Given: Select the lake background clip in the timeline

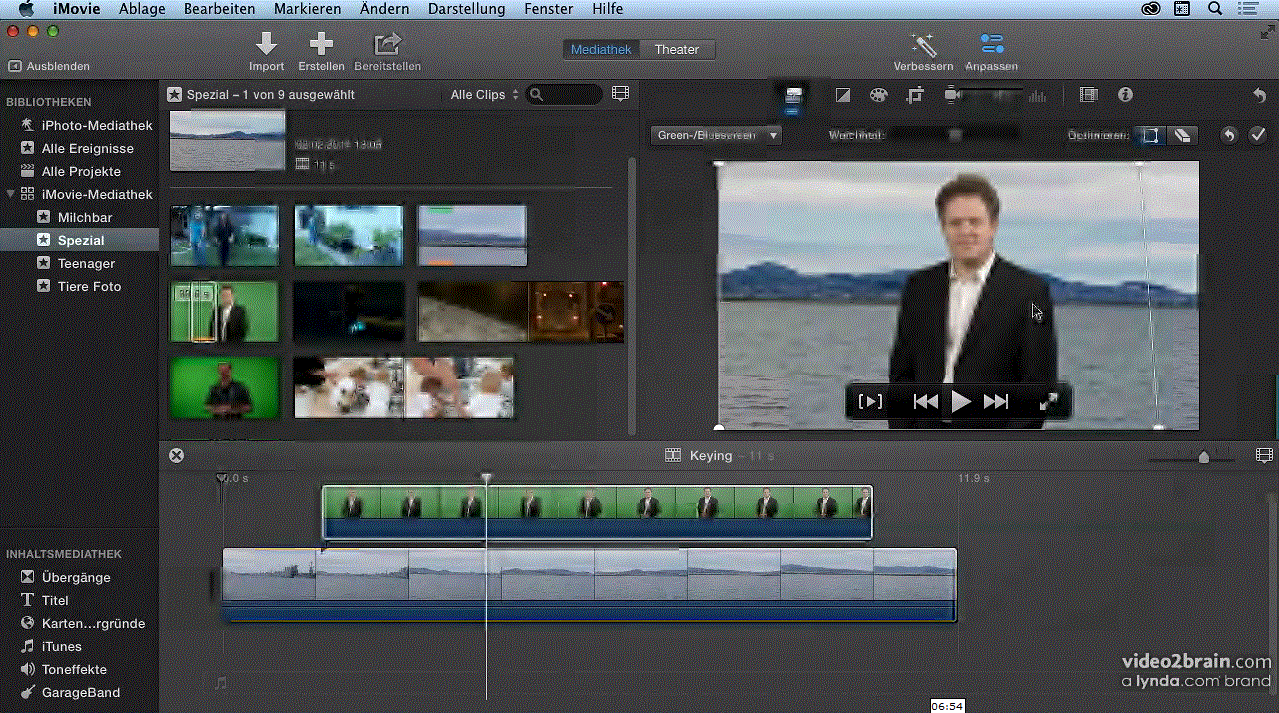Looking at the screenshot, I should click(589, 585).
